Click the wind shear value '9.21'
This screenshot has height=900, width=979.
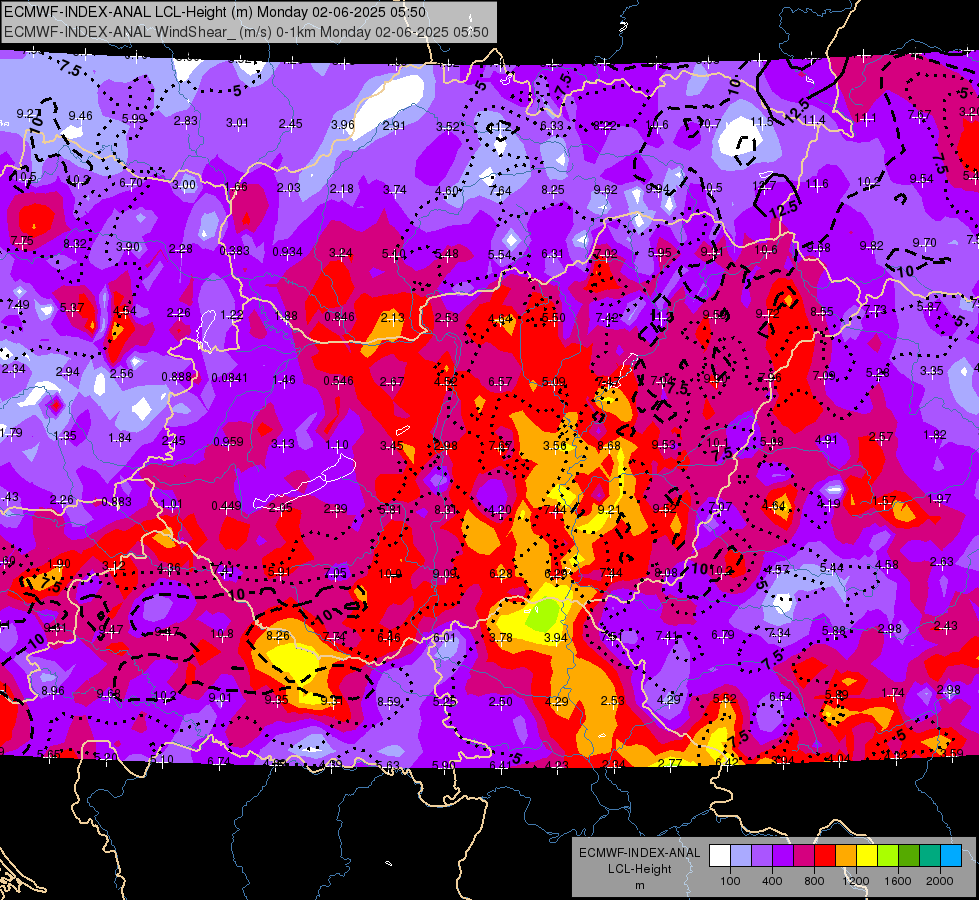point(609,510)
